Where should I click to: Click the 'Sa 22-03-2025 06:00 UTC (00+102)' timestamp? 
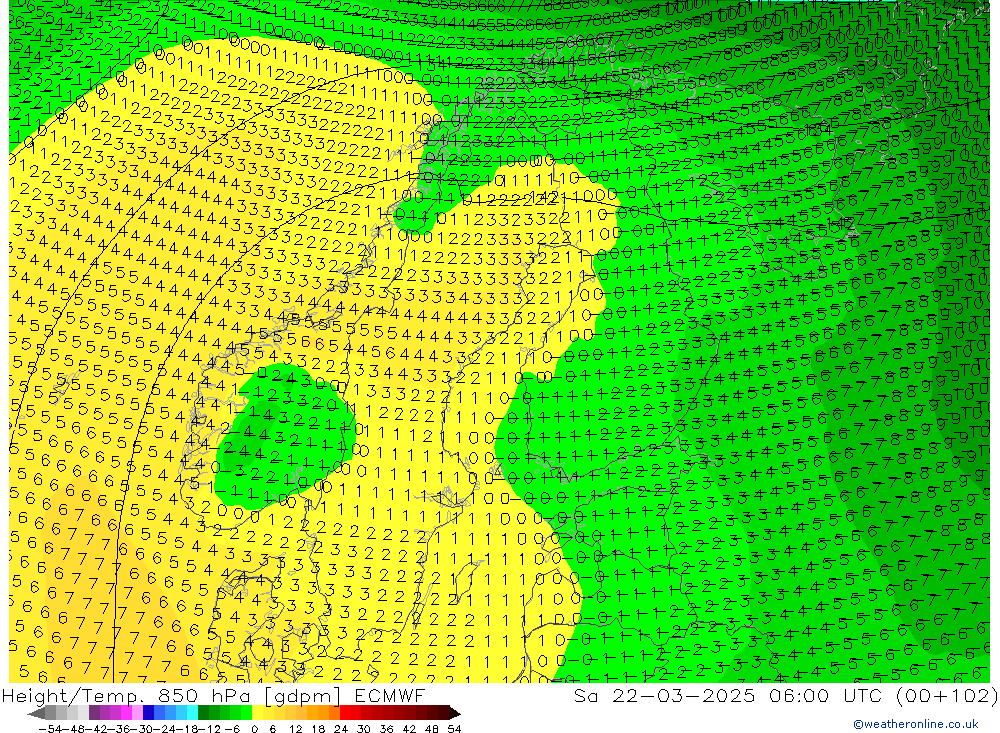tap(786, 695)
